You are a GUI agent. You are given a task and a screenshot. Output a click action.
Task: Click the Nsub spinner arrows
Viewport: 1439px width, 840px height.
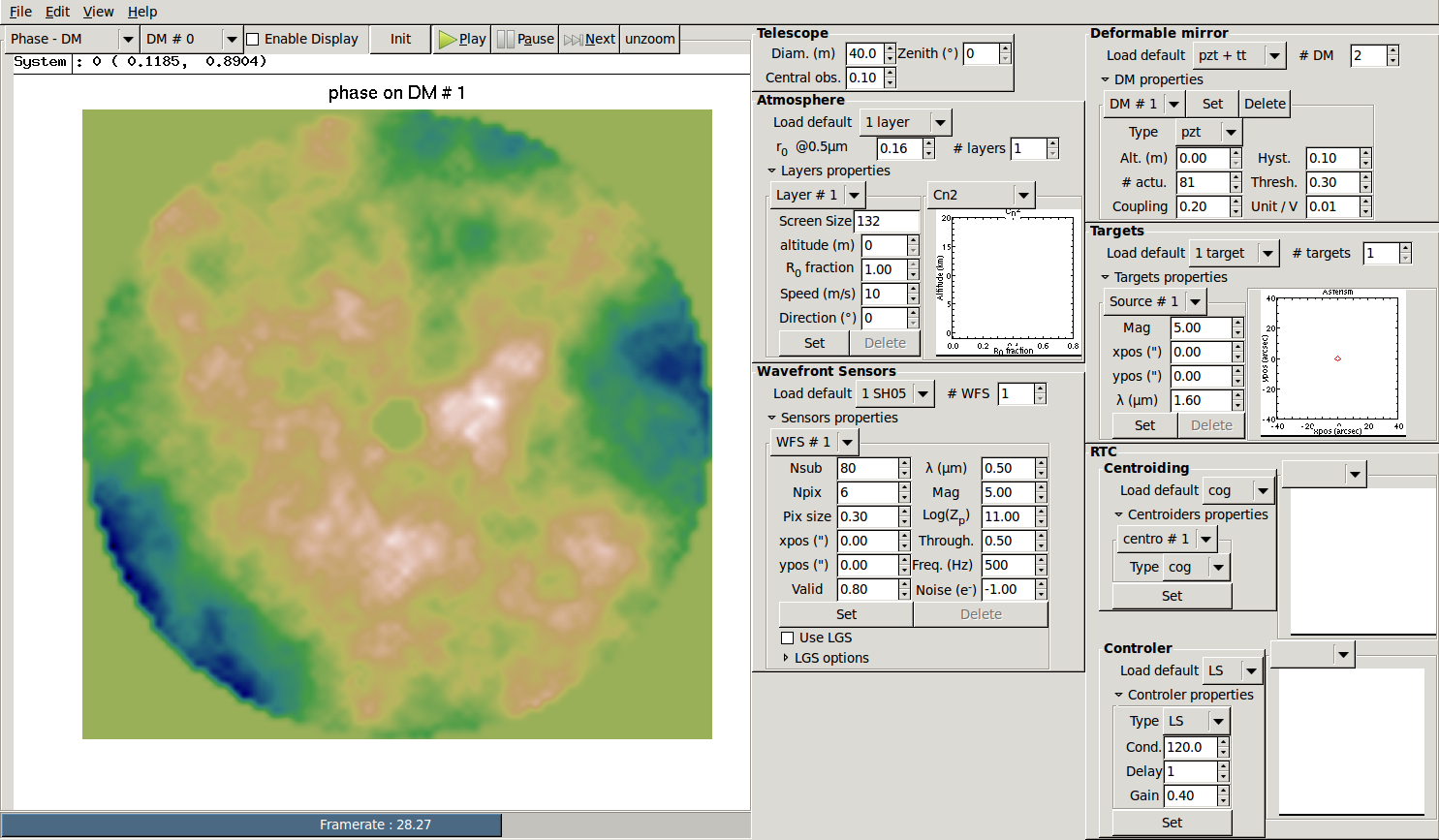click(x=904, y=468)
